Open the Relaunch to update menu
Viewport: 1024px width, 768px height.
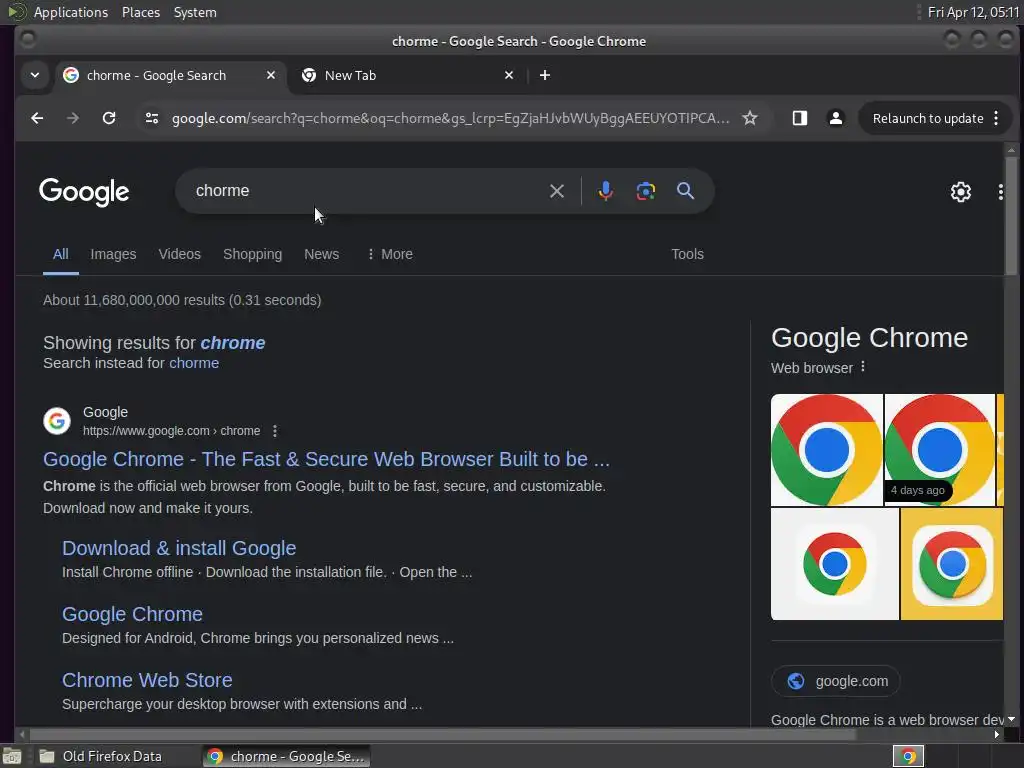(x=935, y=118)
